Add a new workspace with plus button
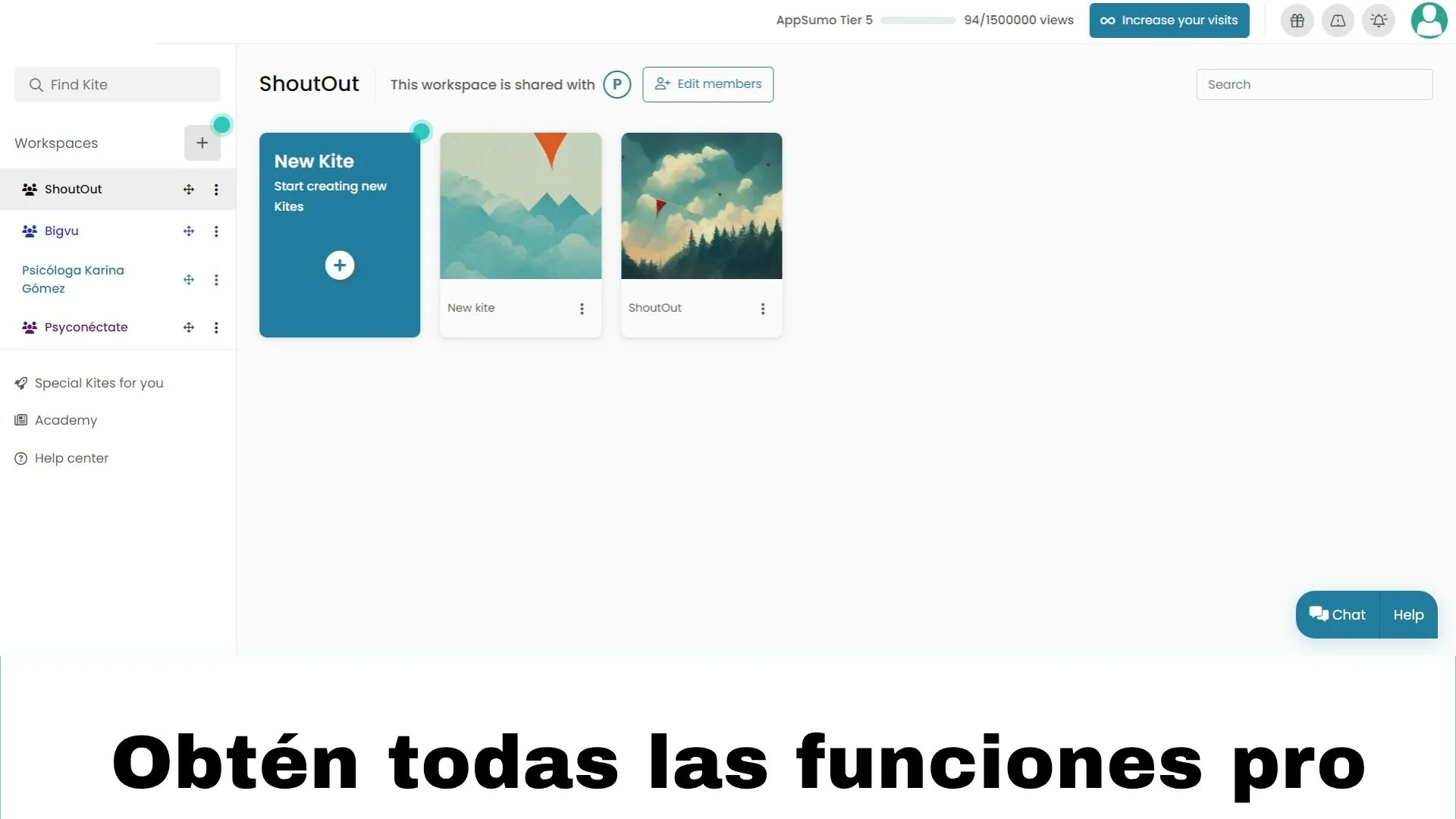This screenshot has height=819, width=1456. click(202, 143)
